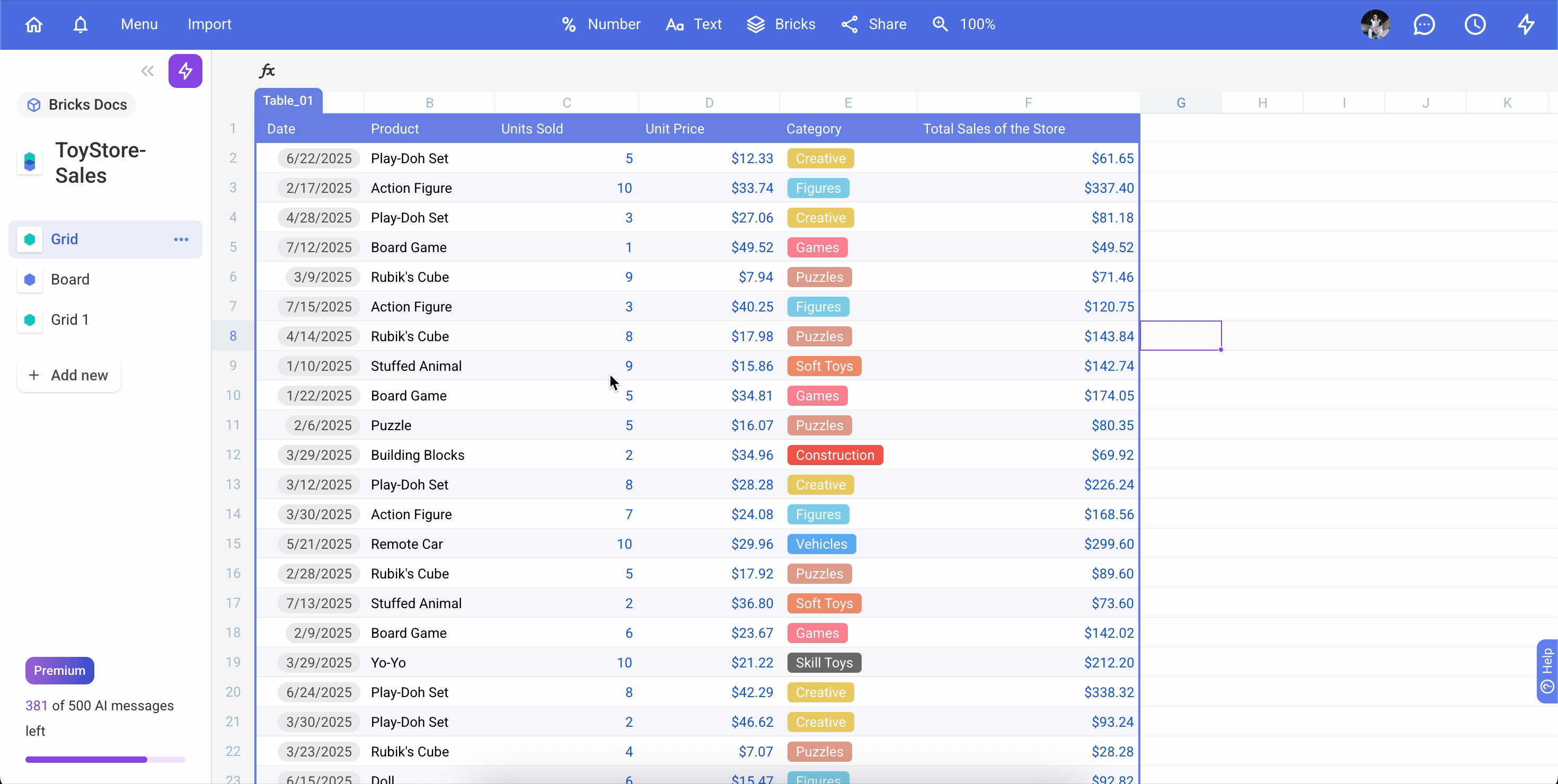
Task: Open the Menu item
Action: pyautogui.click(x=139, y=24)
